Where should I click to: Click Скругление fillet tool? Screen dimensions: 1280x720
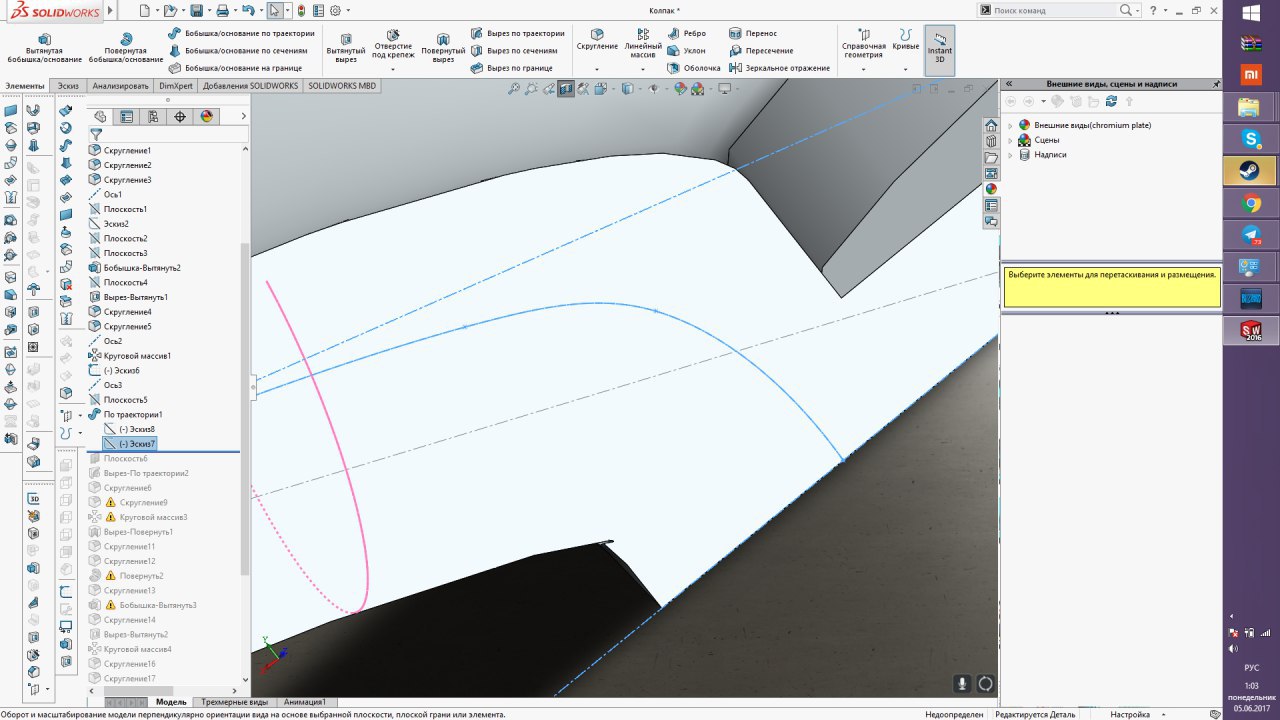pyautogui.click(x=597, y=40)
